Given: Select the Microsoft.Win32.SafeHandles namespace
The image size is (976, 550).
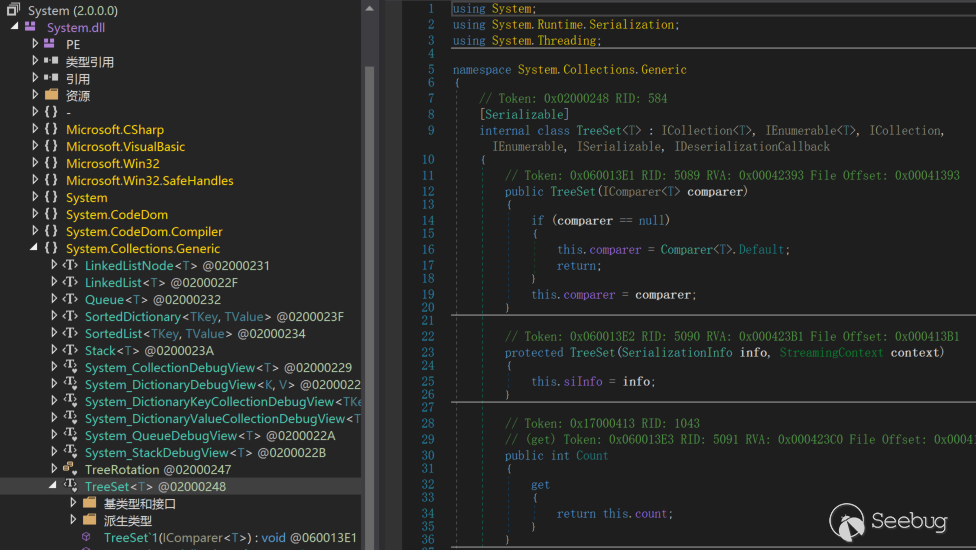Looking at the screenshot, I should 149,180.
